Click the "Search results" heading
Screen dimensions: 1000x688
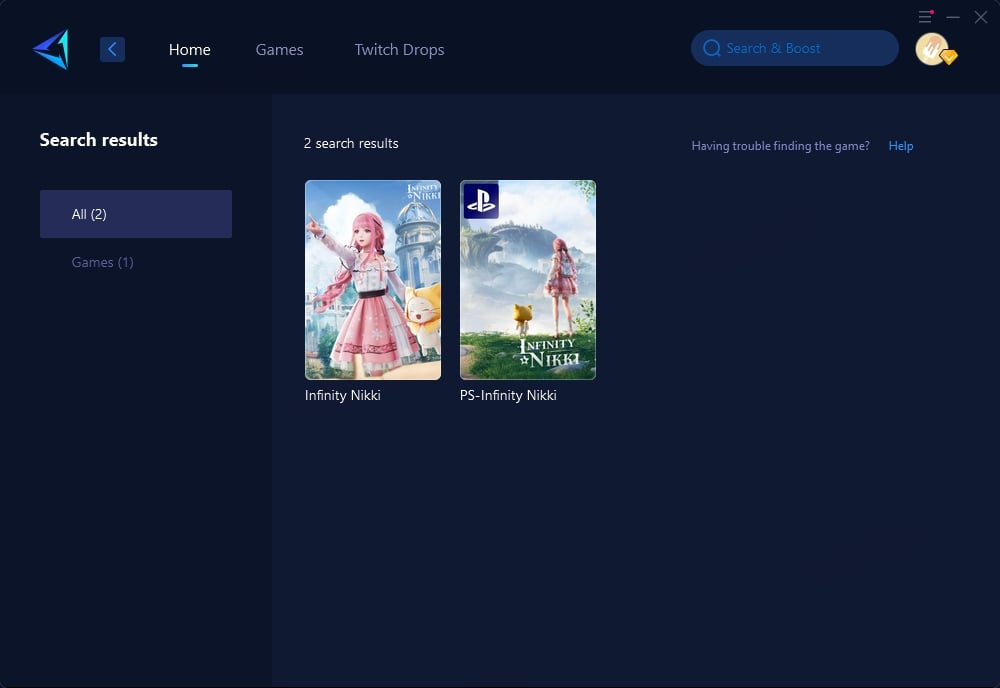coord(99,140)
